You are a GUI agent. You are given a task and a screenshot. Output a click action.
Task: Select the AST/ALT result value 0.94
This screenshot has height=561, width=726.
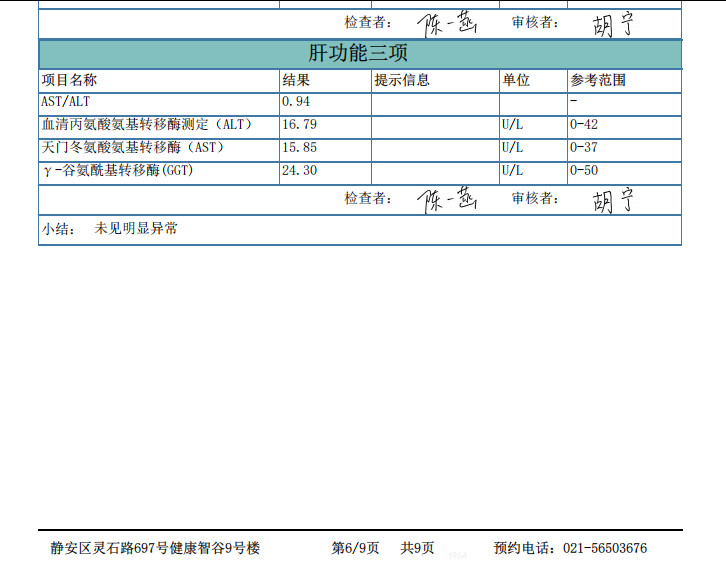(x=297, y=102)
